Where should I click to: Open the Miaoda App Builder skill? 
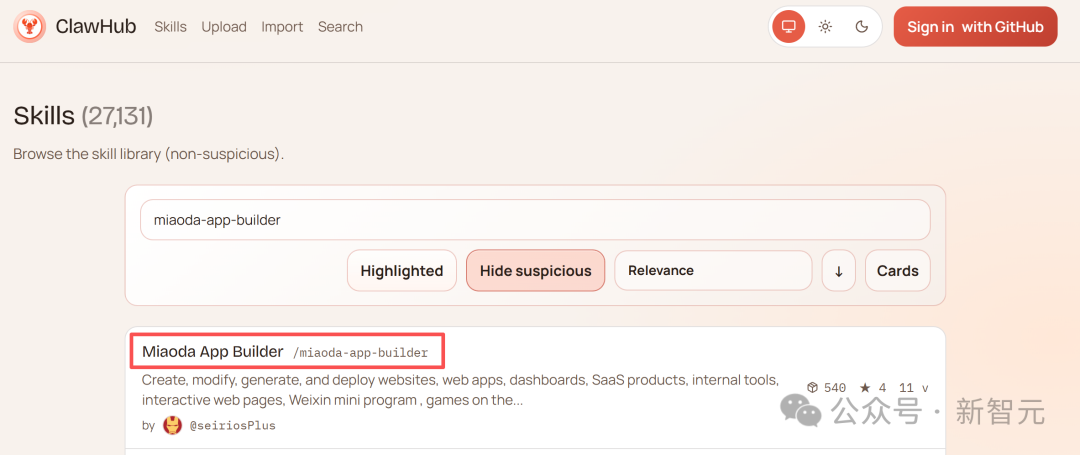[x=213, y=352]
